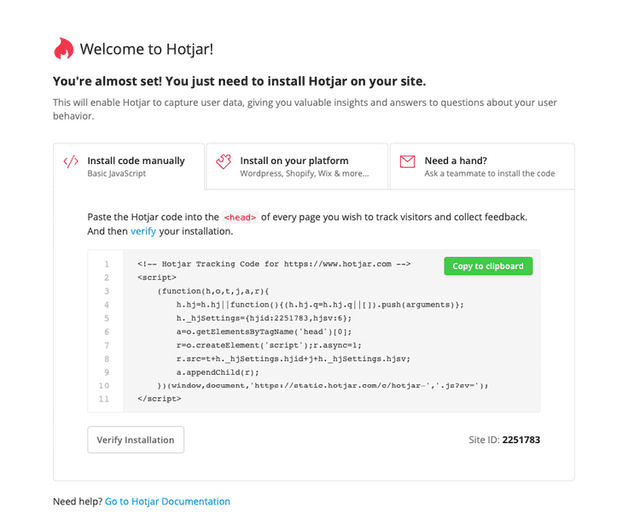Image resolution: width=640 pixels, height=526 pixels.
Task: Switch to Install on your platform tab
Action: [297, 166]
